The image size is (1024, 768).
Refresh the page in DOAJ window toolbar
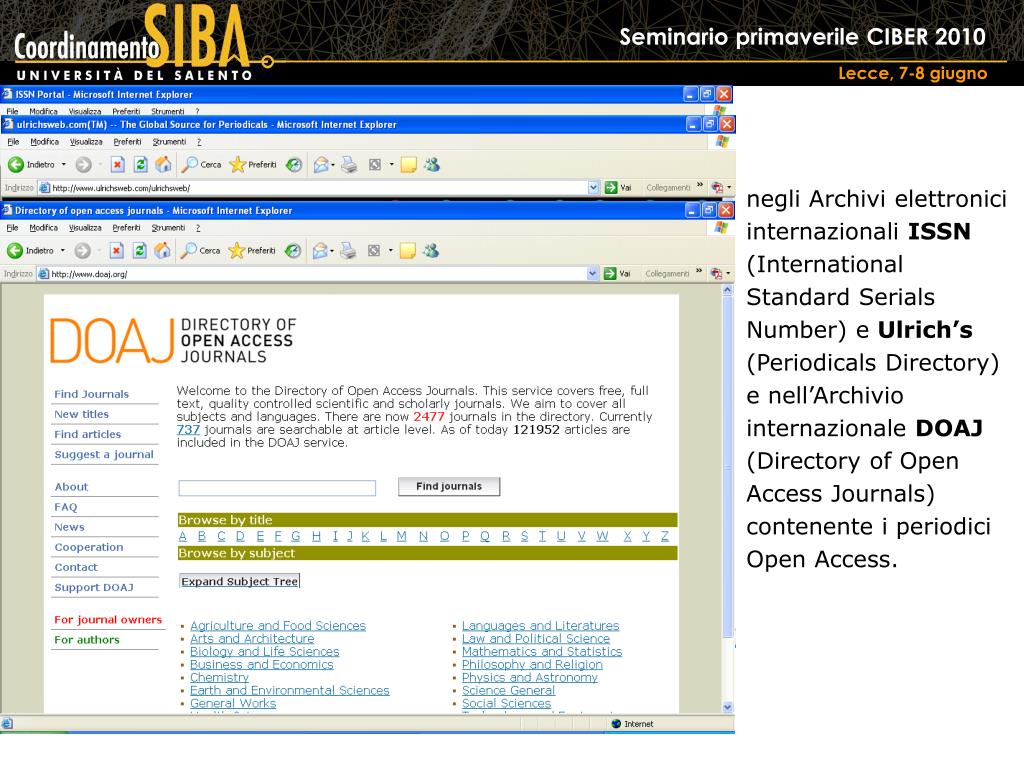[x=139, y=250]
